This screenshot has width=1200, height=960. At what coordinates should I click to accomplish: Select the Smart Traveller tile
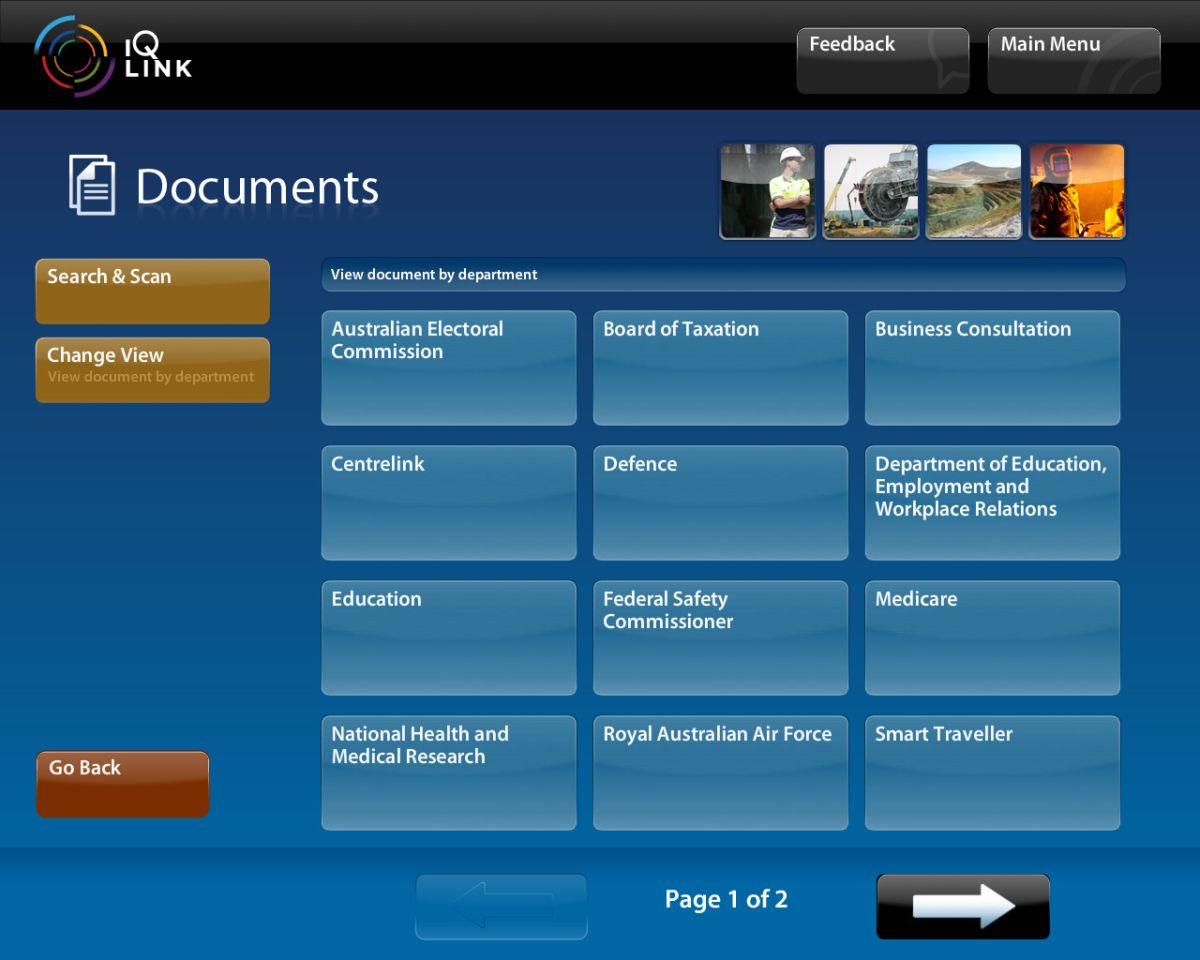[993, 773]
